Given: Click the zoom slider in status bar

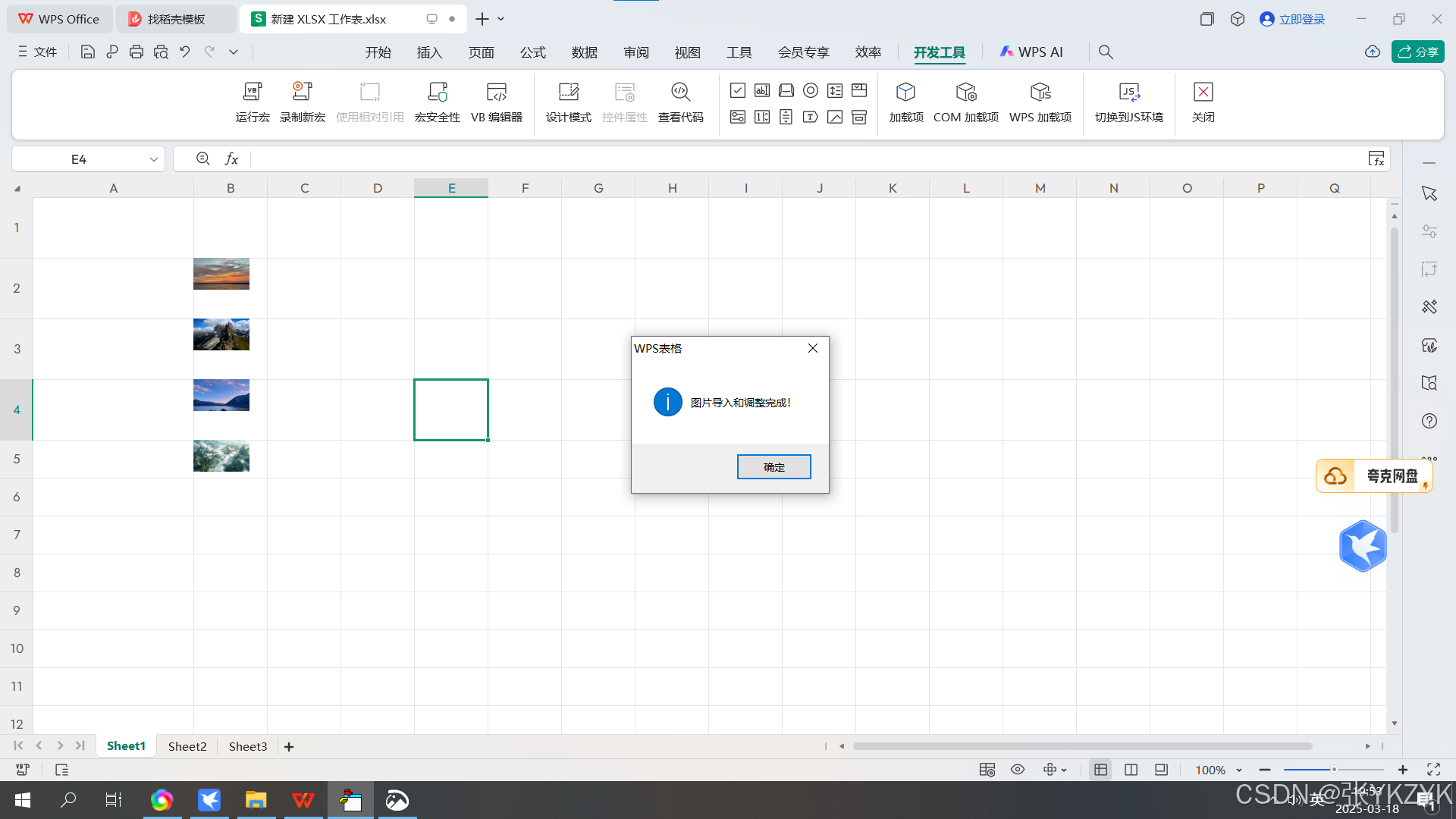Looking at the screenshot, I should click(1334, 770).
